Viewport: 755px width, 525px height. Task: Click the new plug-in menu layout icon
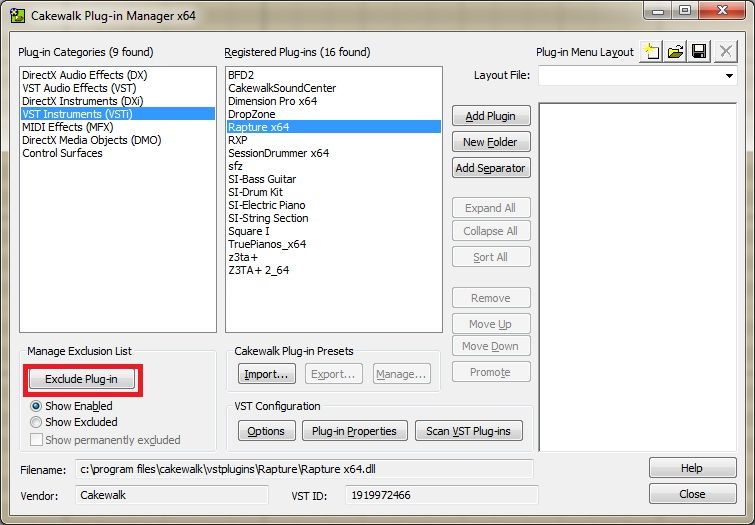(649, 51)
